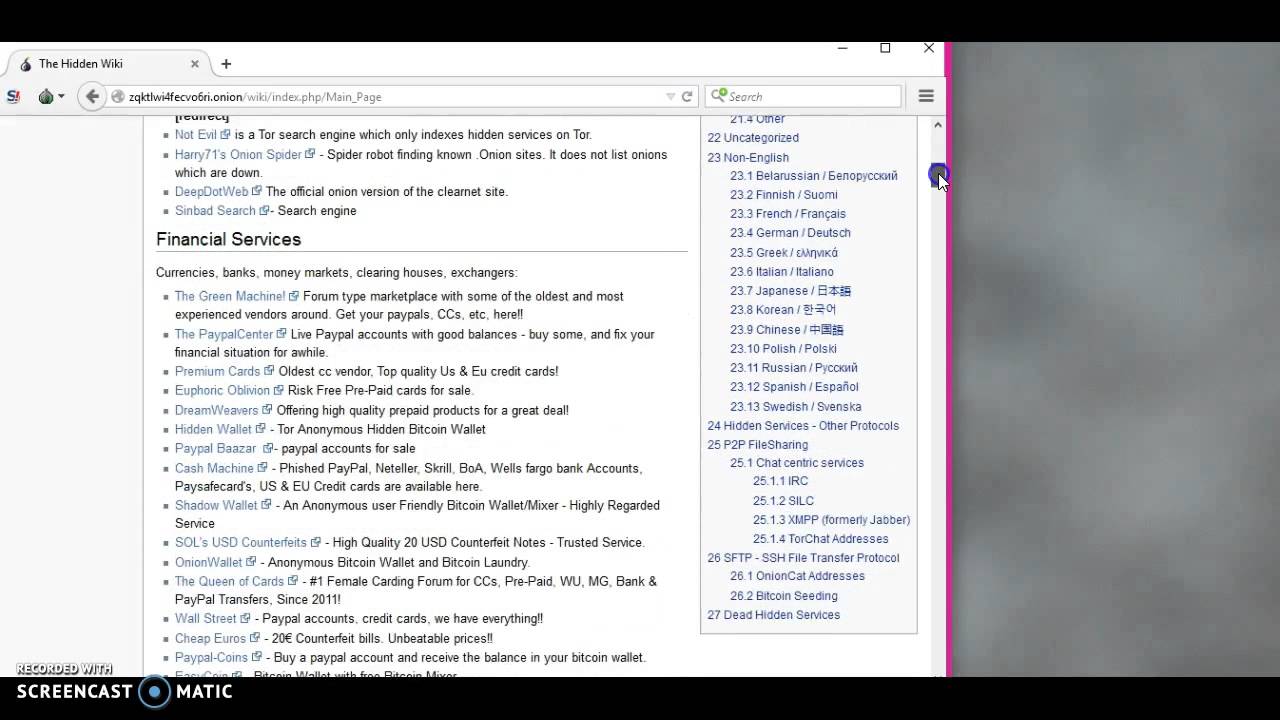The width and height of the screenshot is (1280, 720).
Task: Jump to 22 Uncategorized in contents
Action: click(x=753, y=138)
